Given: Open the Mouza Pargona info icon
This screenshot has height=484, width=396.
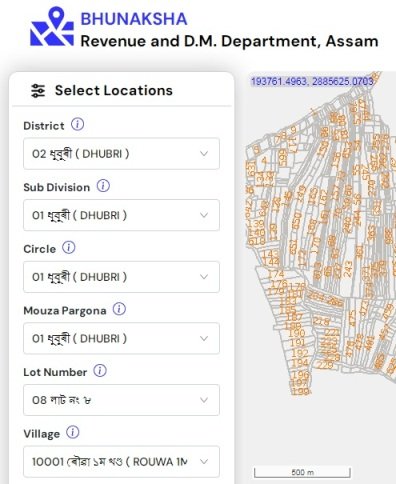Looking at the screenshot, I should click(119, 309).
